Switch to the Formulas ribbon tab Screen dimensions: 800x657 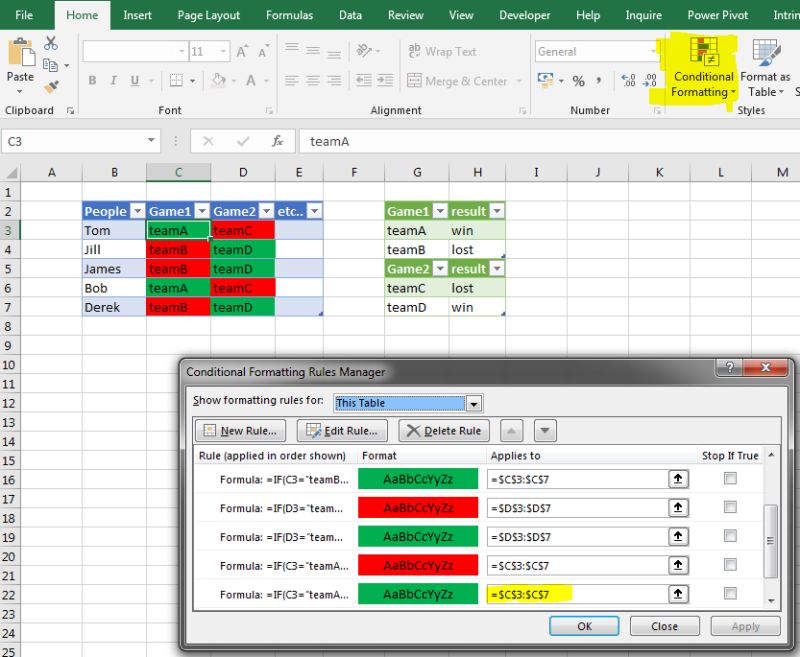(289, 15)
